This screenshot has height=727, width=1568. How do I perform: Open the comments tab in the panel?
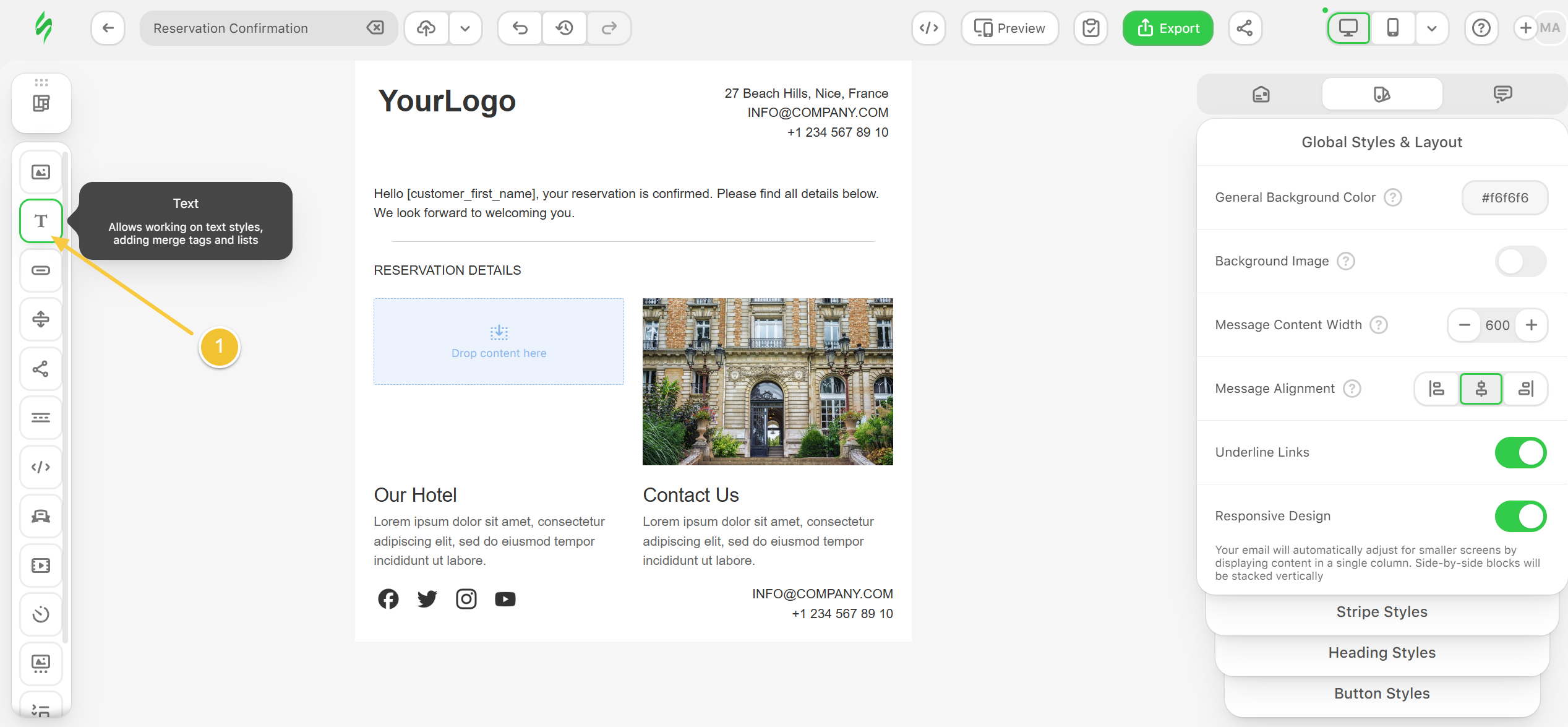1502,94
